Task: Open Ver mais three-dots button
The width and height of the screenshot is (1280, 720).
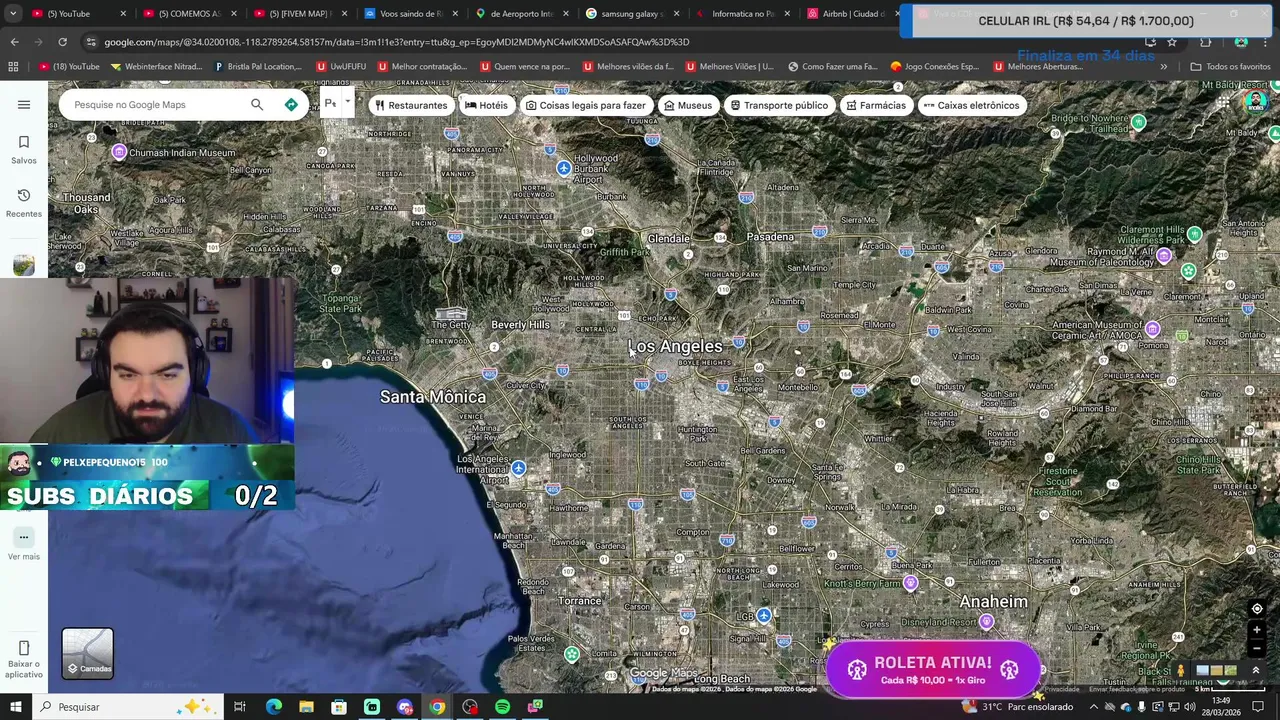Action: (24, 537)
